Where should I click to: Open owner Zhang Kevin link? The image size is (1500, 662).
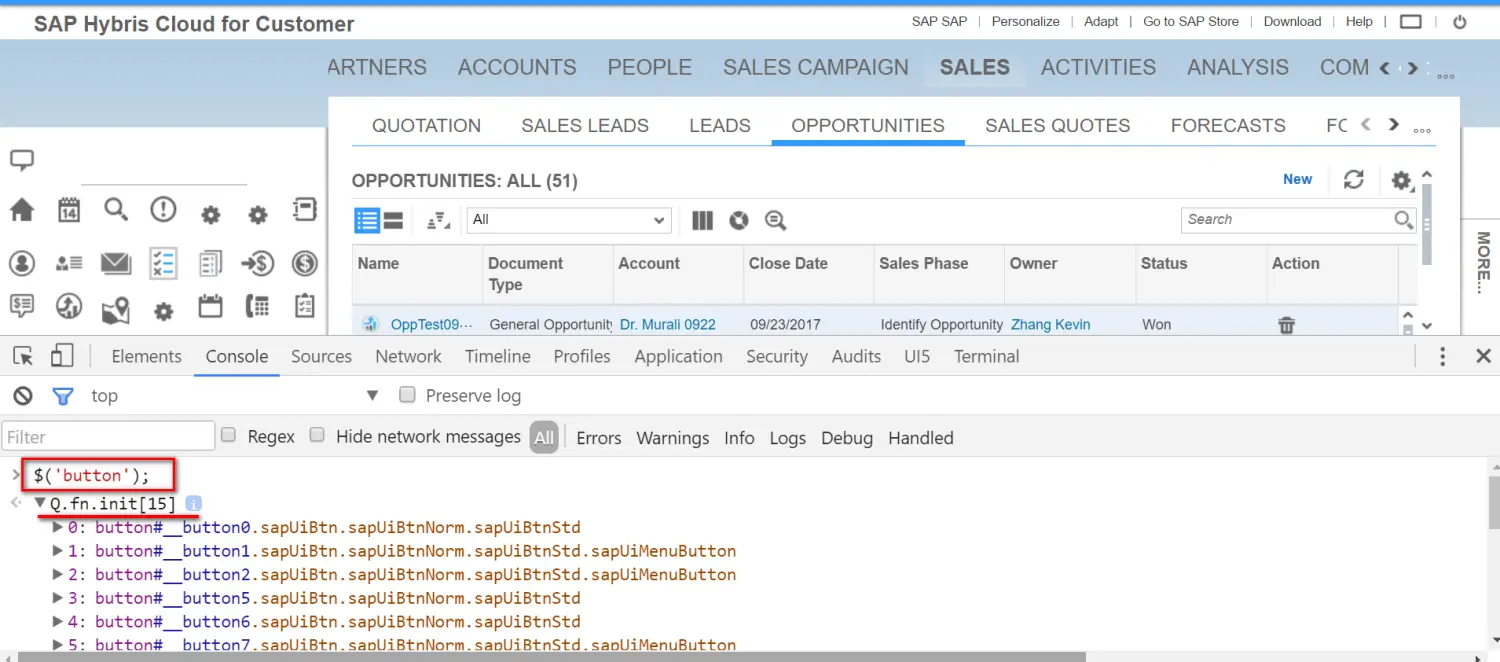click(x=1051, y=324)
